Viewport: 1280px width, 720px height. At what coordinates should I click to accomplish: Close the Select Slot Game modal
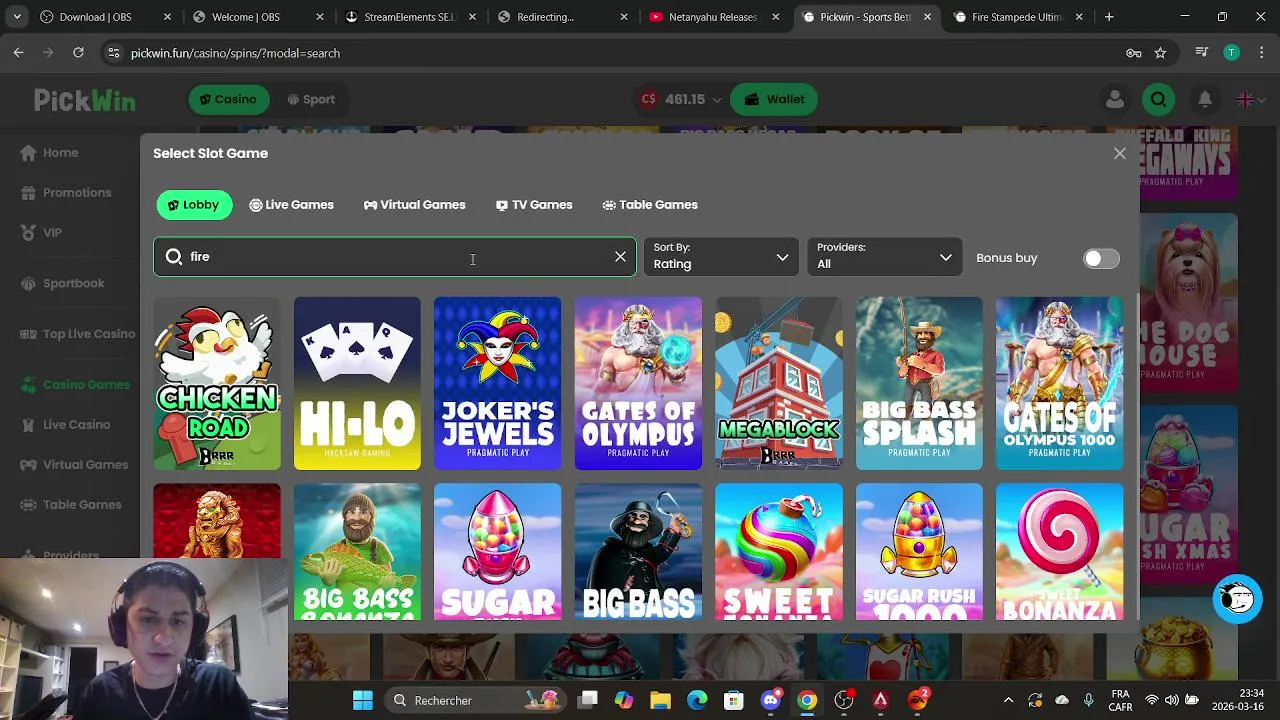1120,153
